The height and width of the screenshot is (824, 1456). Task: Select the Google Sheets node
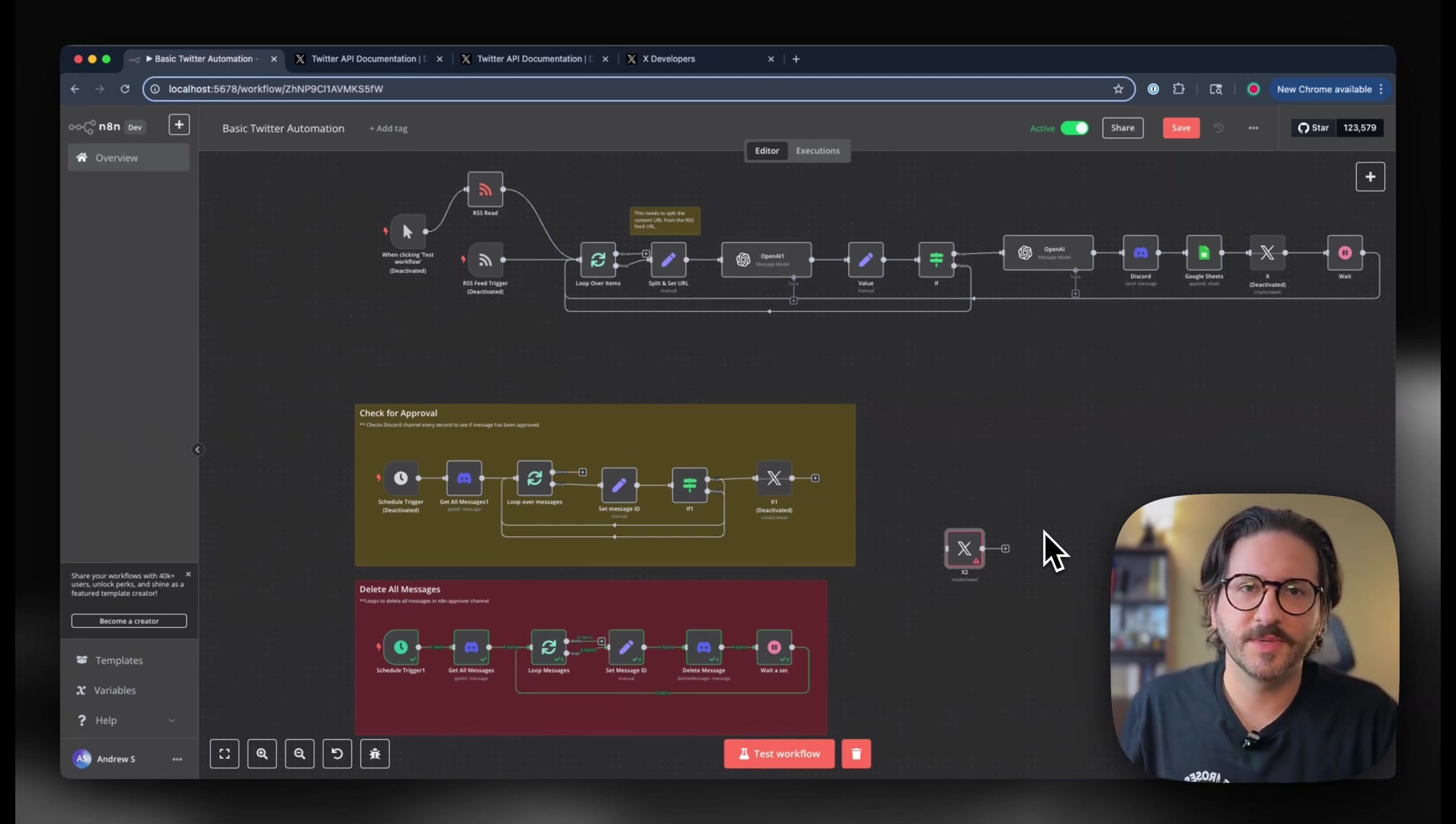coord(1203,253)
